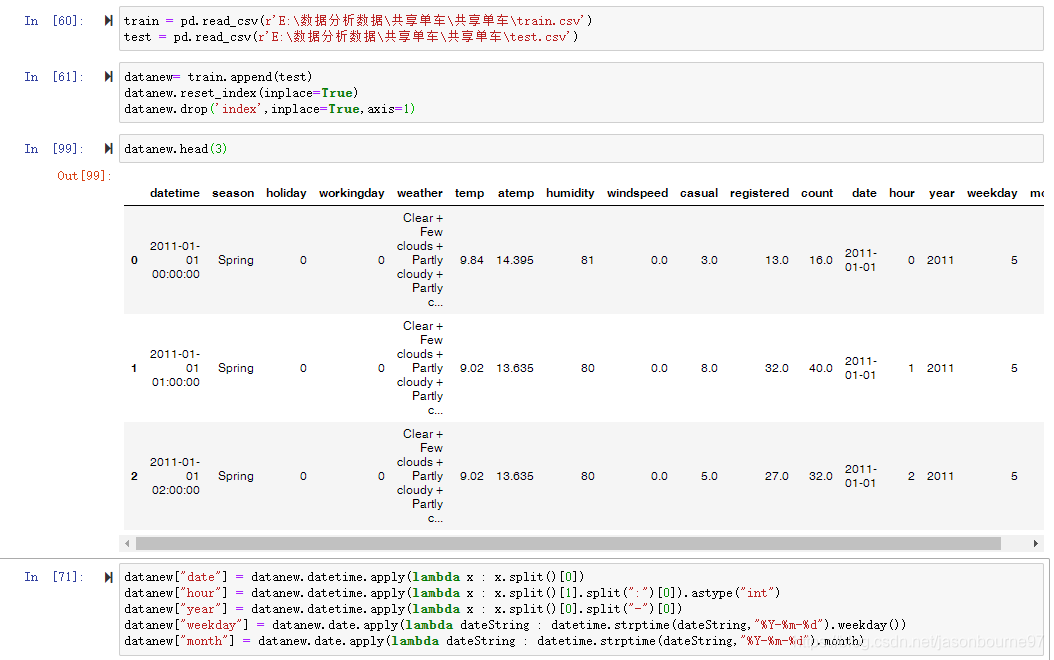Click the count value 16.0

[821, 260]
